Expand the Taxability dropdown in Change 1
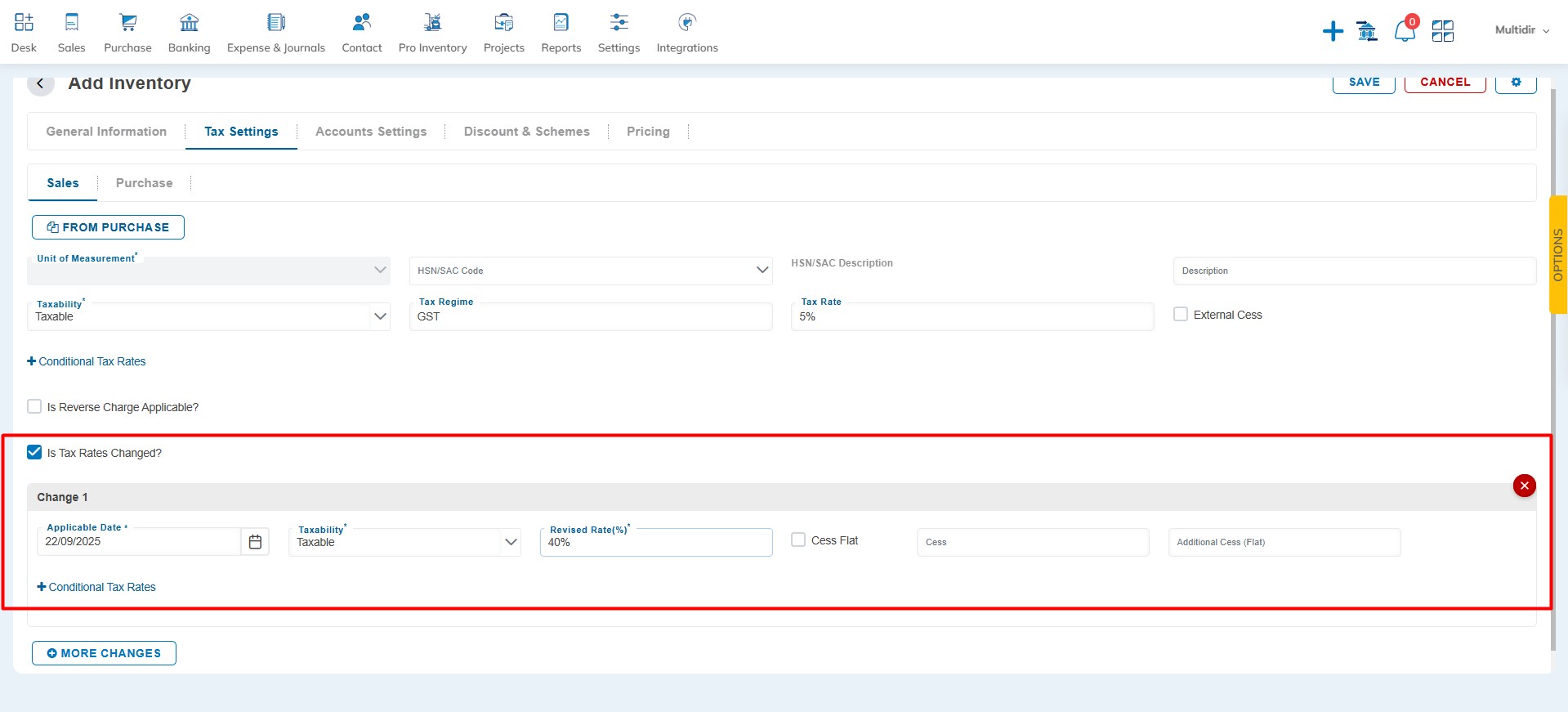Image resolution: width=1568 pixels, height=712 pixels. (511, 542)
